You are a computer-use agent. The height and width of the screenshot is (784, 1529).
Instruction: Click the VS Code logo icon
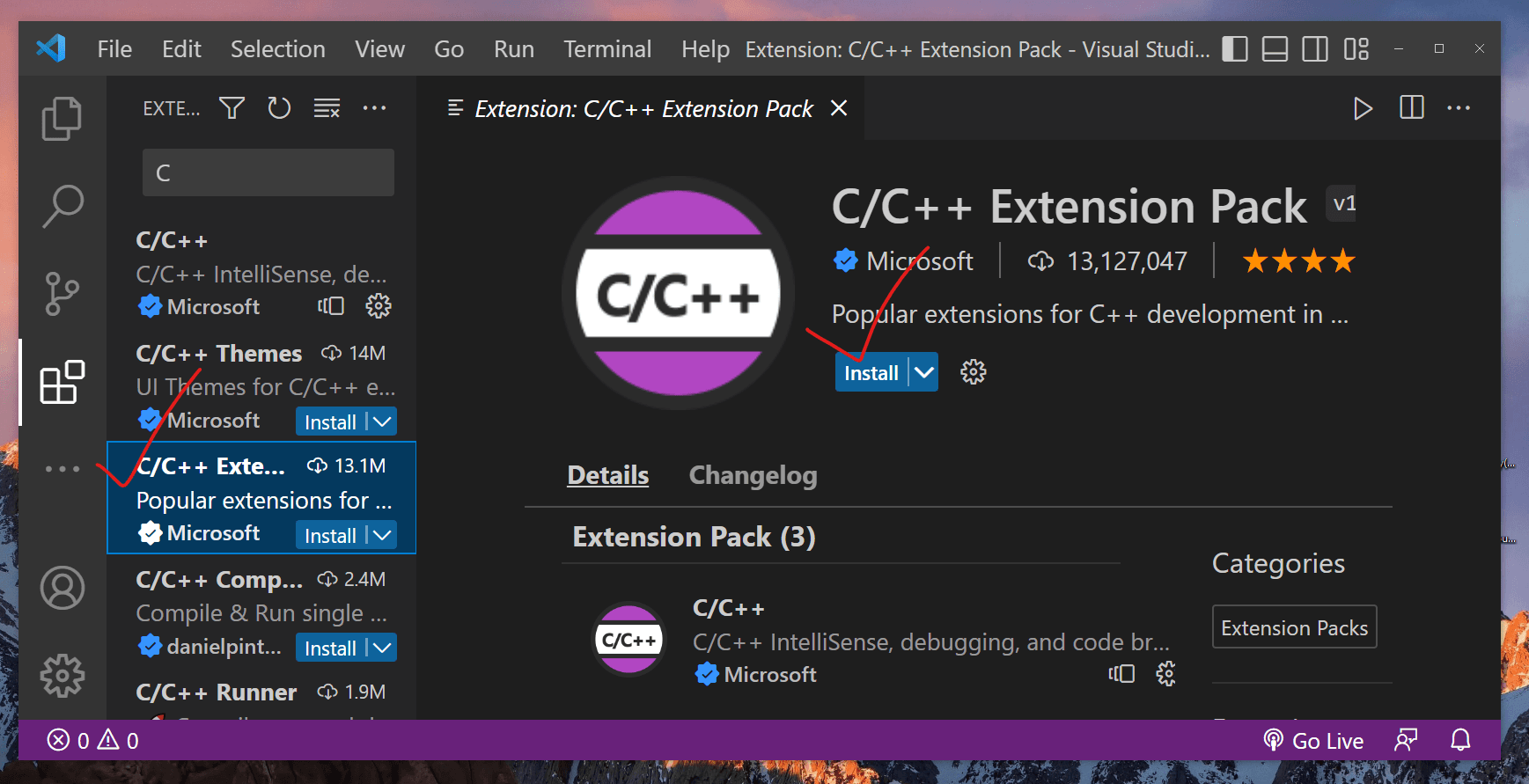(x=51, y=48)
